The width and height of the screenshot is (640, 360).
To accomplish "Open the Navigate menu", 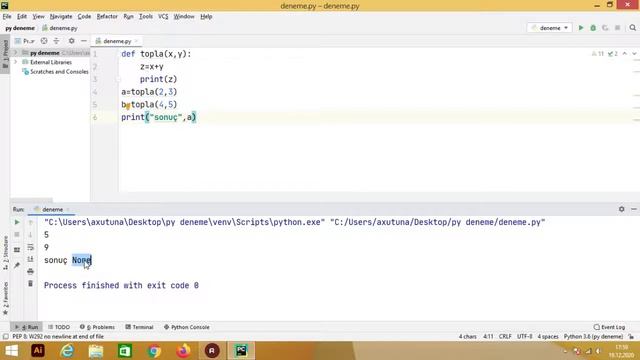I will click(x=61, y=16).
